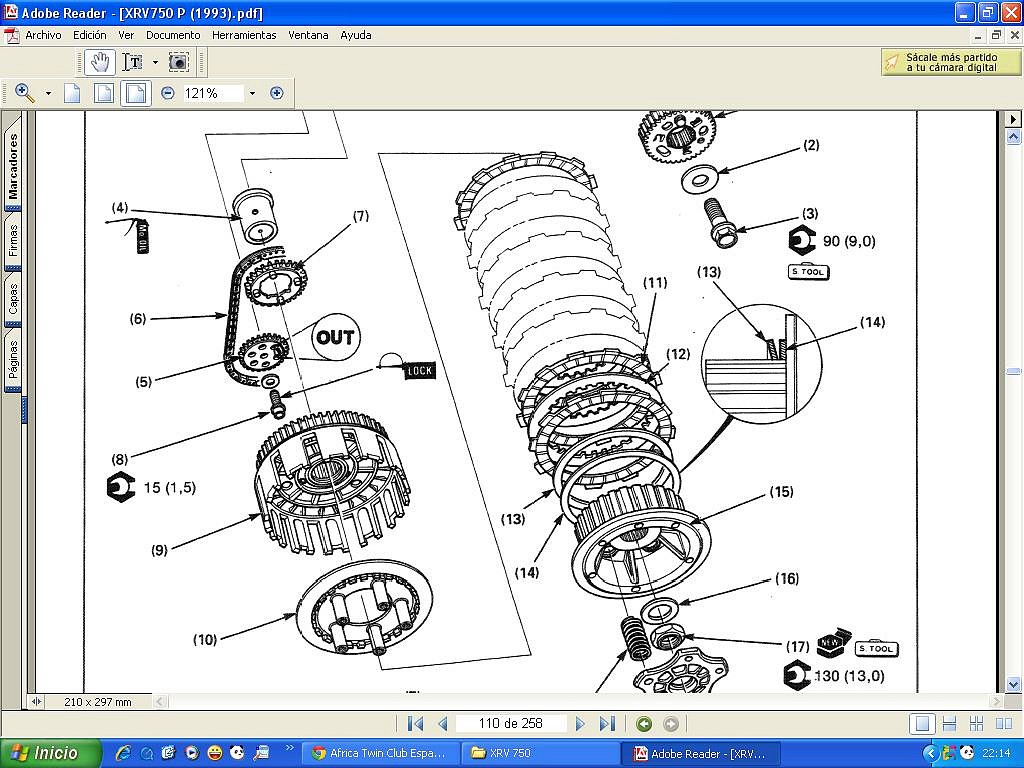Go to previous view green arrow

point(644,724)
